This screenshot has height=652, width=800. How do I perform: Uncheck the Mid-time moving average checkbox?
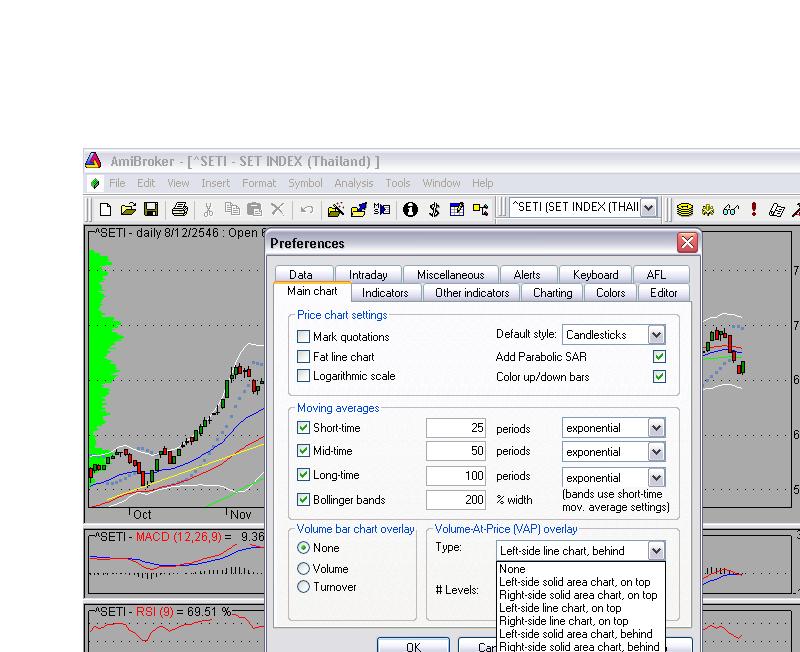tap(303, 450)
